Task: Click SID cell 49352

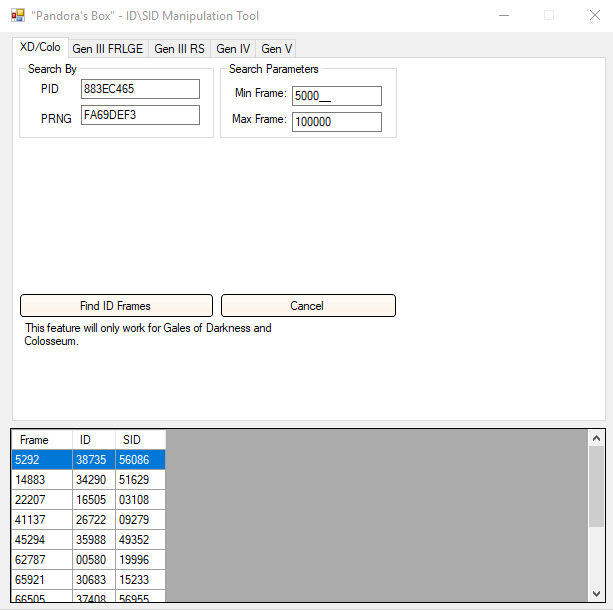Action: click(x=140, y=540)
